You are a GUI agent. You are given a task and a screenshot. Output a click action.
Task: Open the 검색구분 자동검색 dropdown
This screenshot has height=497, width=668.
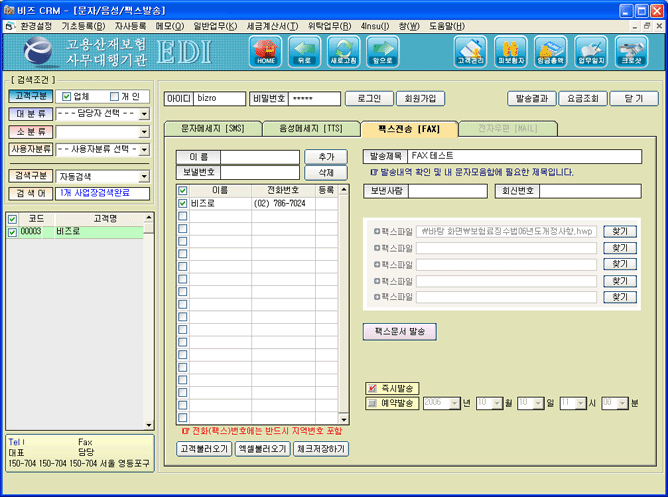click(144, 176)
